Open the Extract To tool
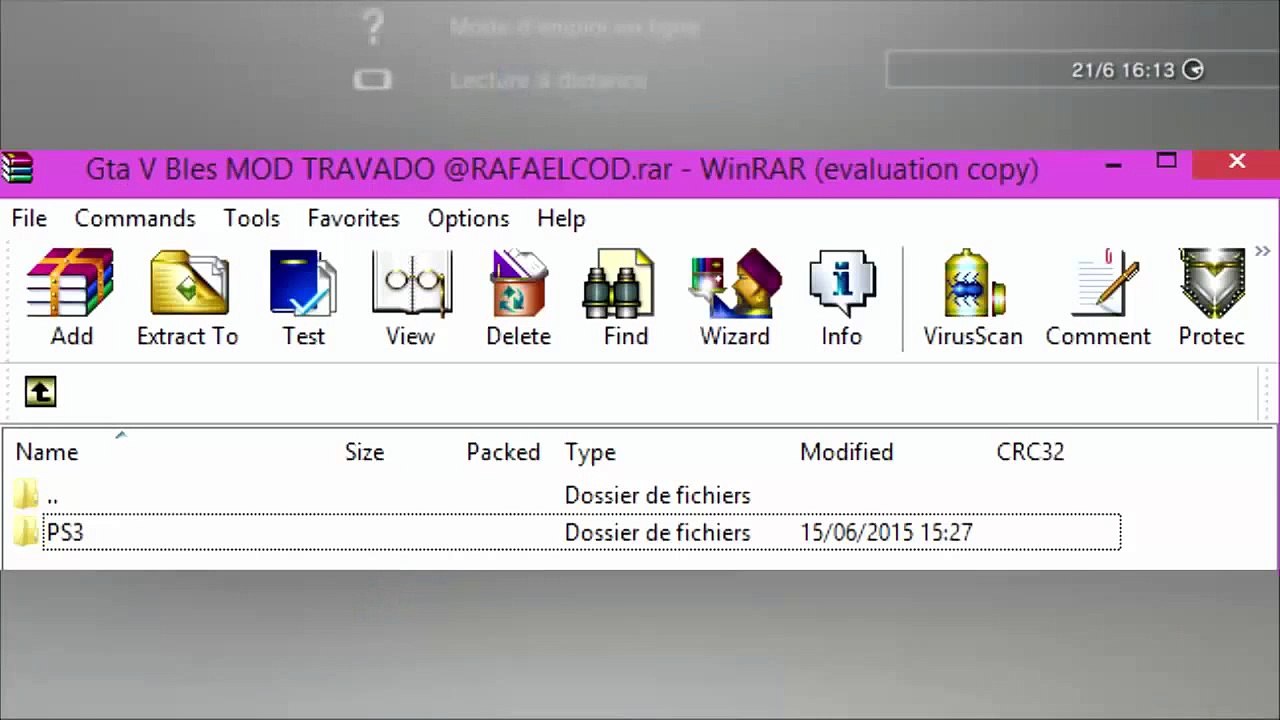Screen dimensions: 1280x720 pyautogui.click(x=188, y=297)
